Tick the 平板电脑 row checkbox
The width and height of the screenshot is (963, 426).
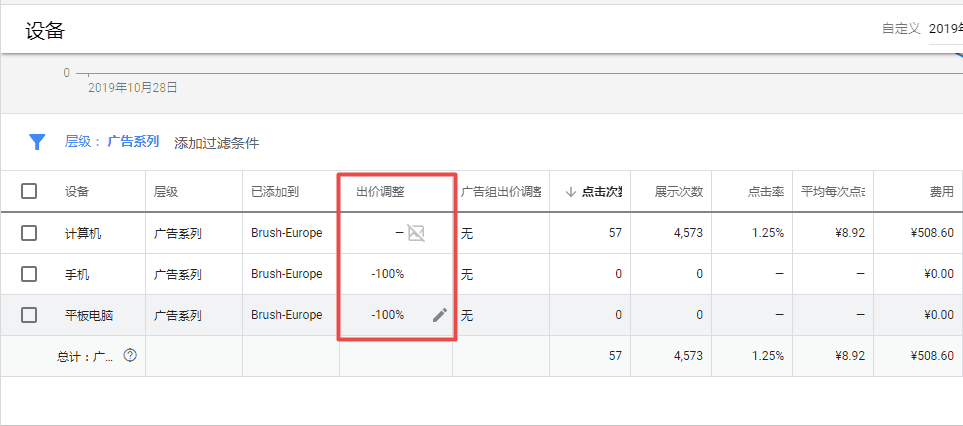[x=29, y=315]
